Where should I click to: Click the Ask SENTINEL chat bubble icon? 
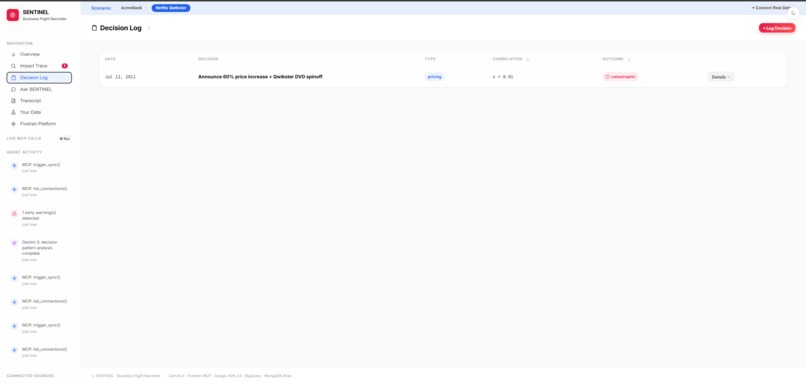click(x=13, y=89)
